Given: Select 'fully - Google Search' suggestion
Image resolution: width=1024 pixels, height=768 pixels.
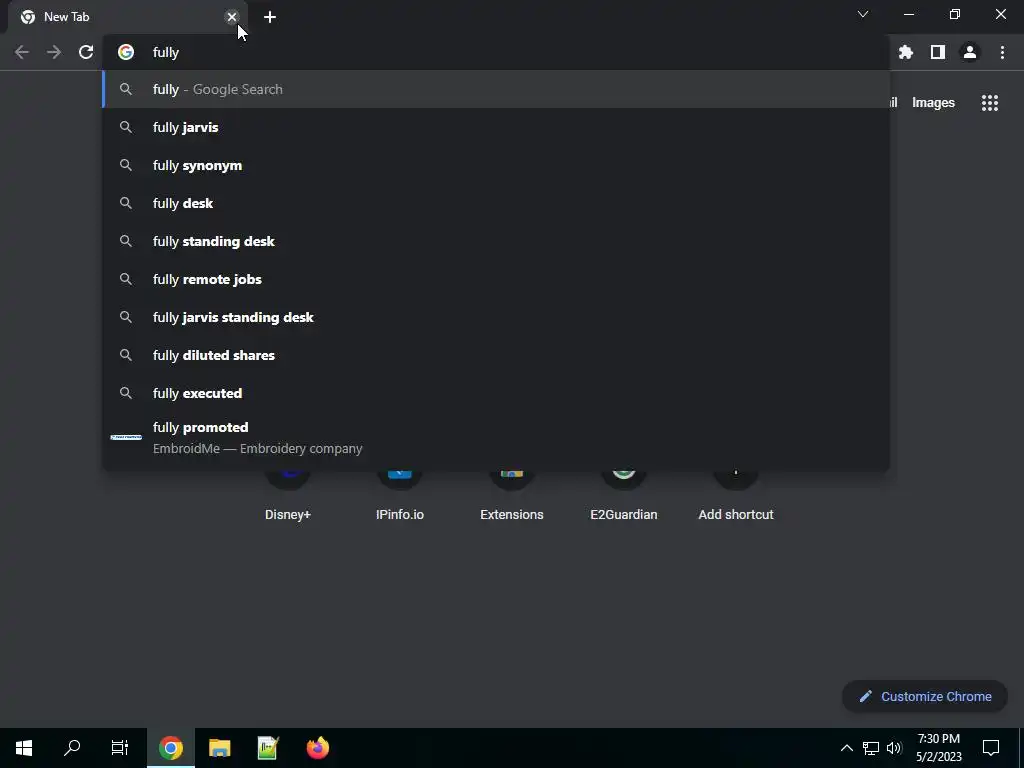Looking at the screenshot, I should (x=496, y=89).
